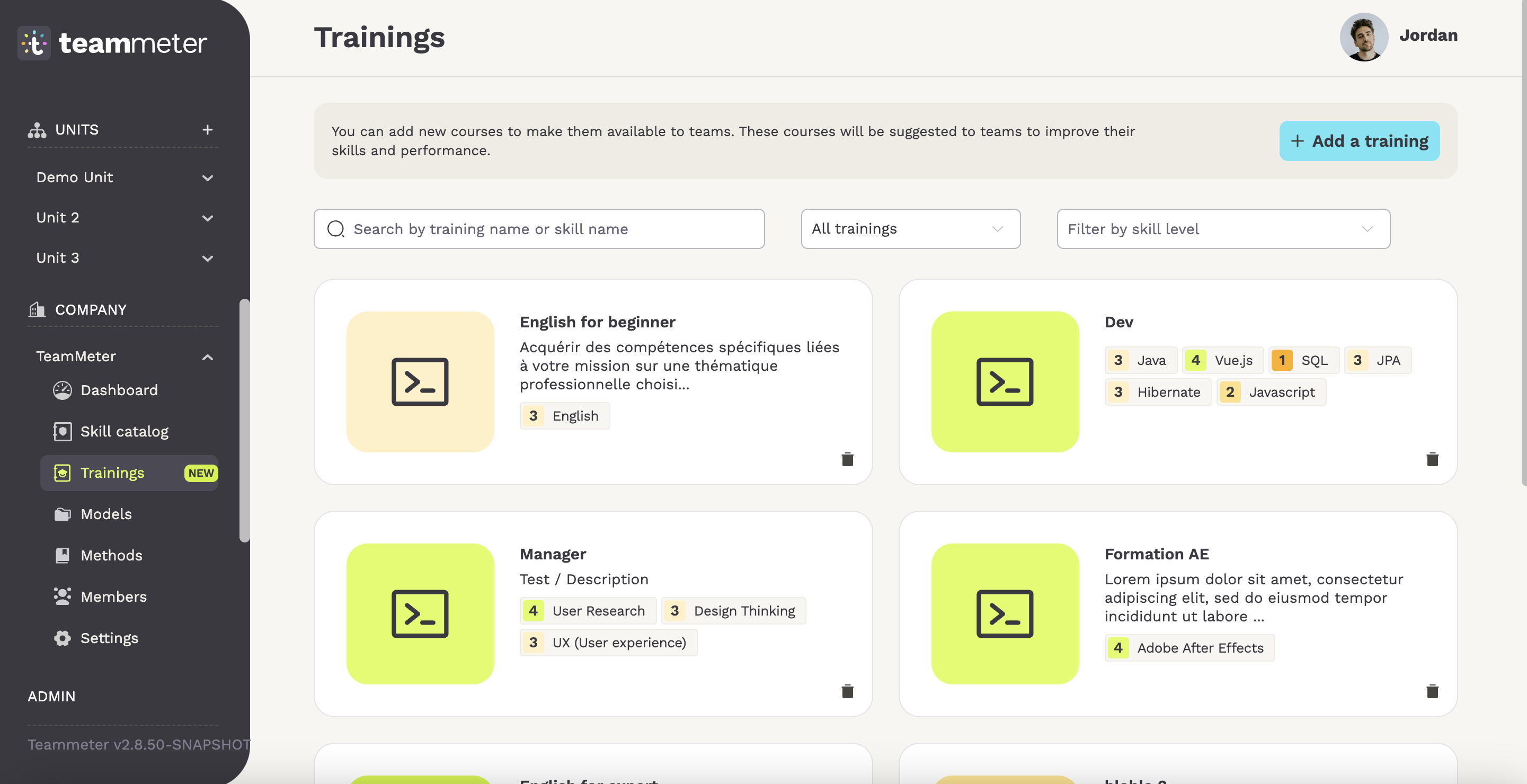The image size is (1527, 784).
Task: Open the All trainings dropdown
Action: pos(910,229)
